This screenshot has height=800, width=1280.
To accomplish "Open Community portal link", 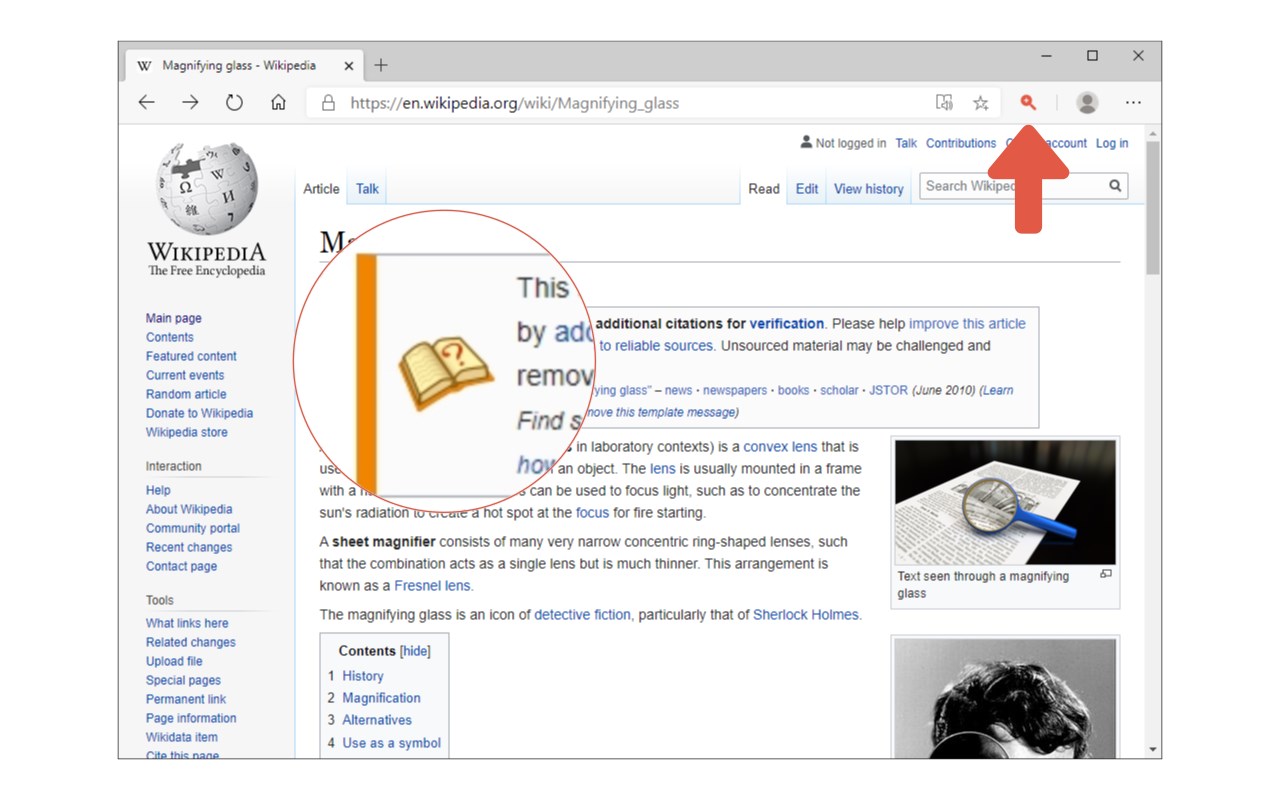I will tap(193, 528).
